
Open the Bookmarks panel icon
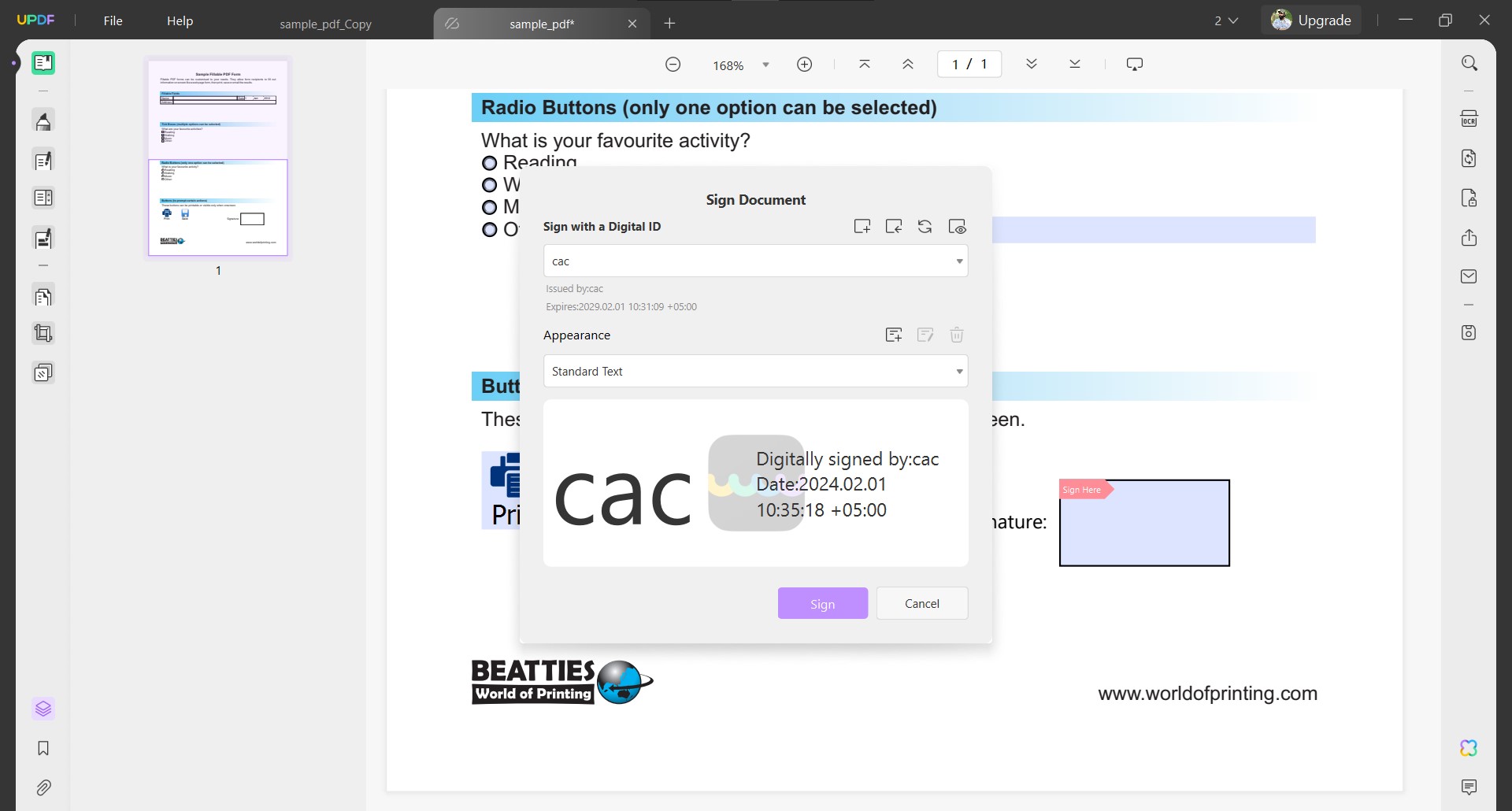point(43,748)
